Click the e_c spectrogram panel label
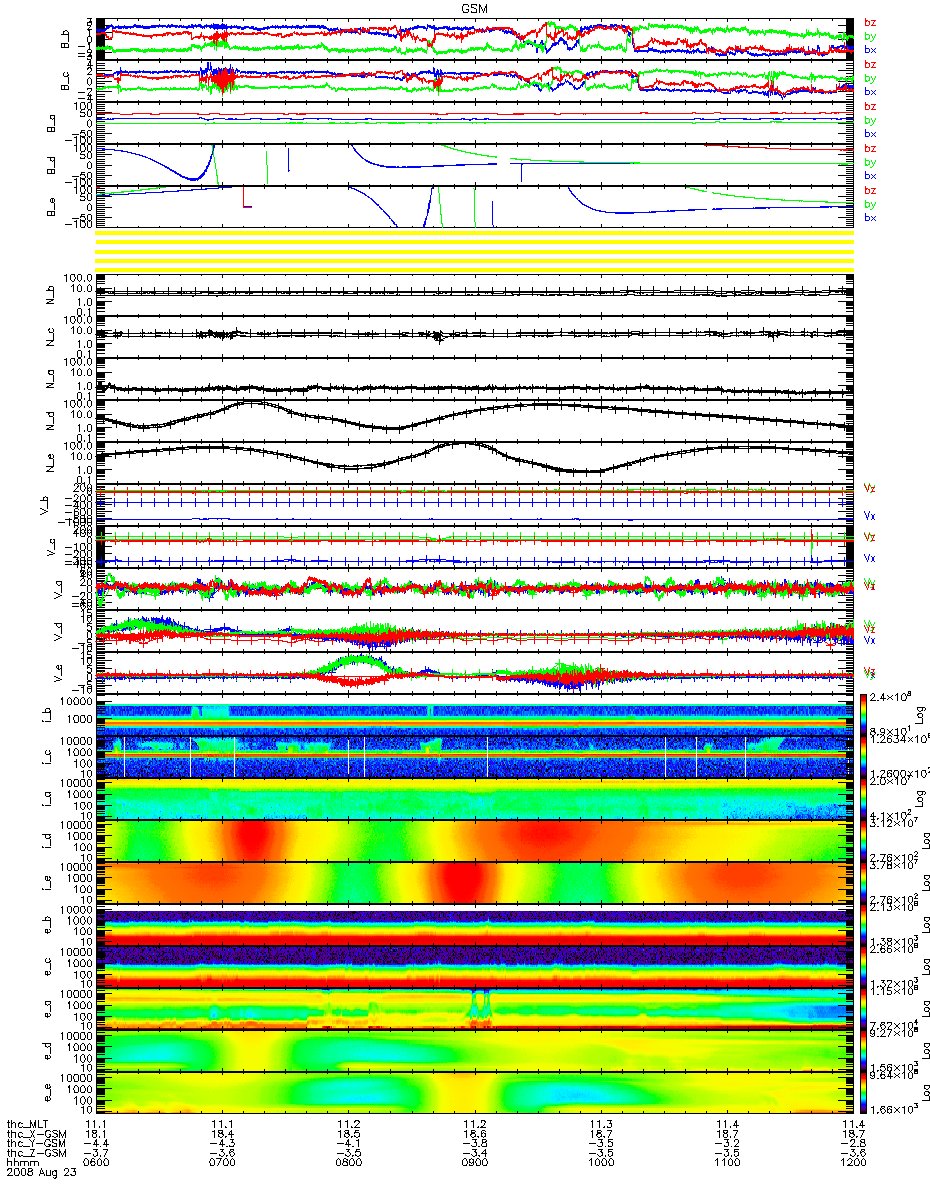This screenshot has width=930, height=1200. coord(50,967)
